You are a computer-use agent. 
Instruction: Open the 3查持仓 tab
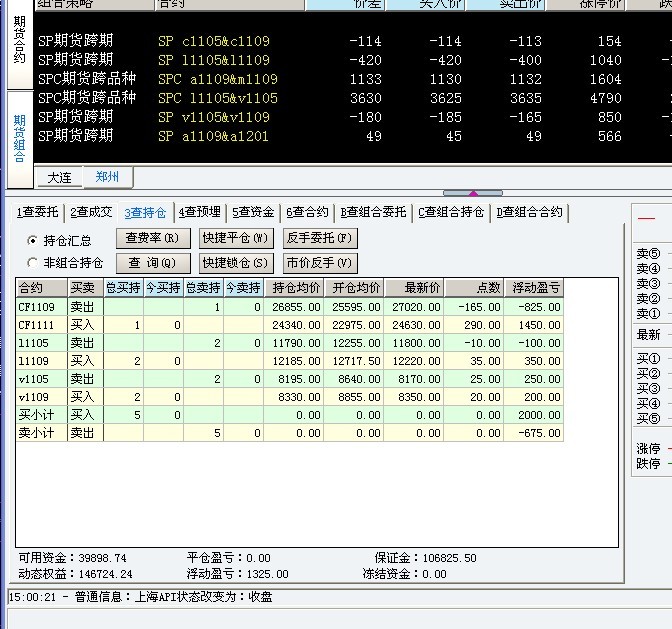pyautogui.click(x=145, y=213)
